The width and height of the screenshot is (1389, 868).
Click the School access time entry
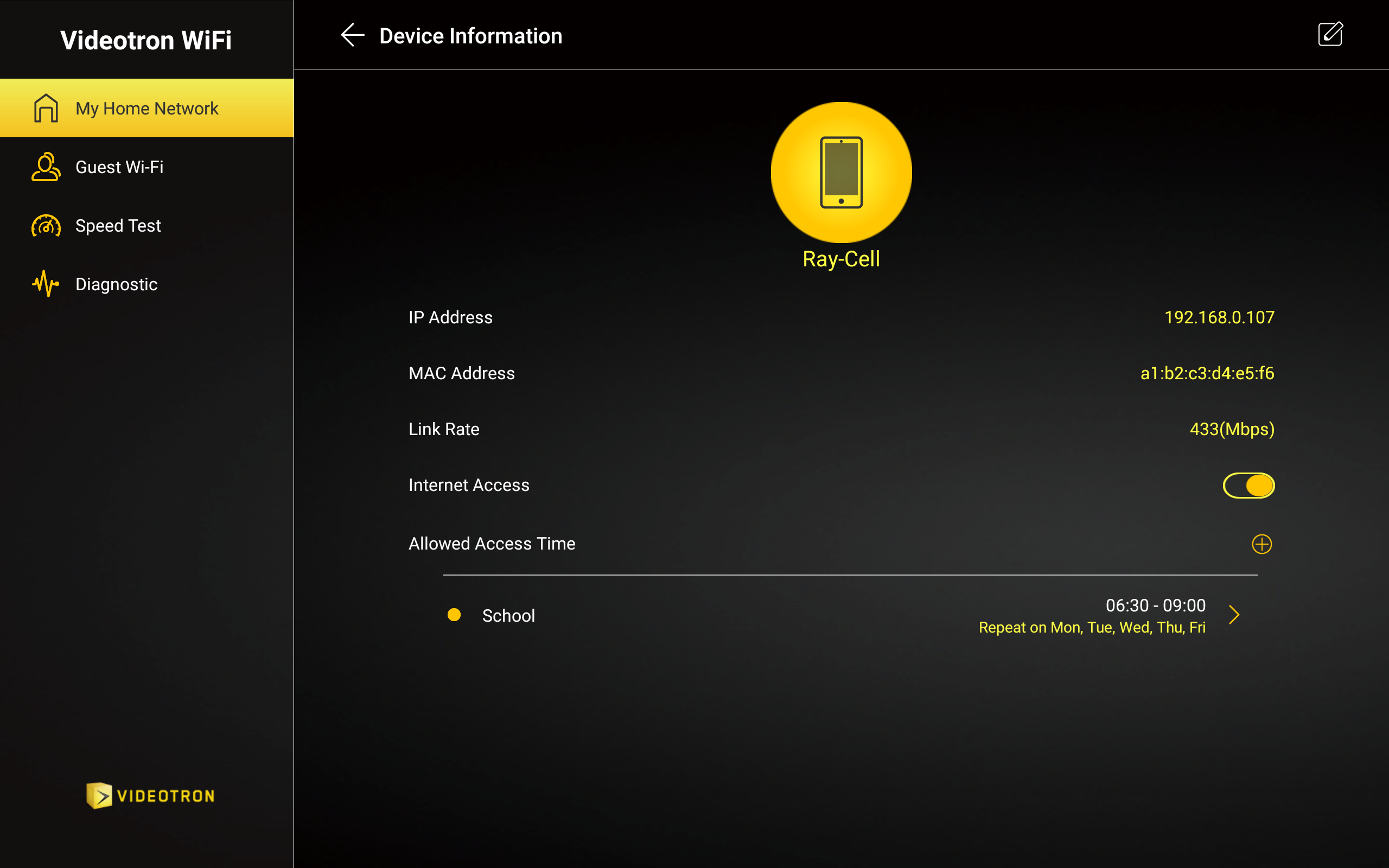(850, 615)
